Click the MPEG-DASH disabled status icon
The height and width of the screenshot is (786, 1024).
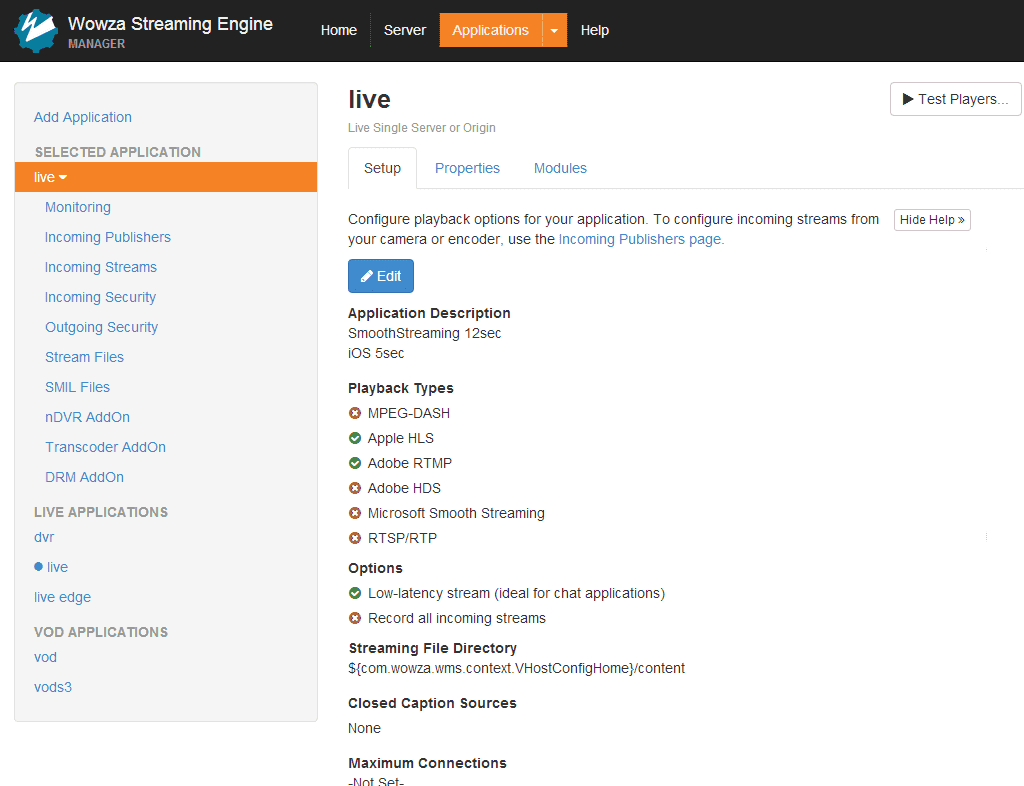[x=355, y=413]
